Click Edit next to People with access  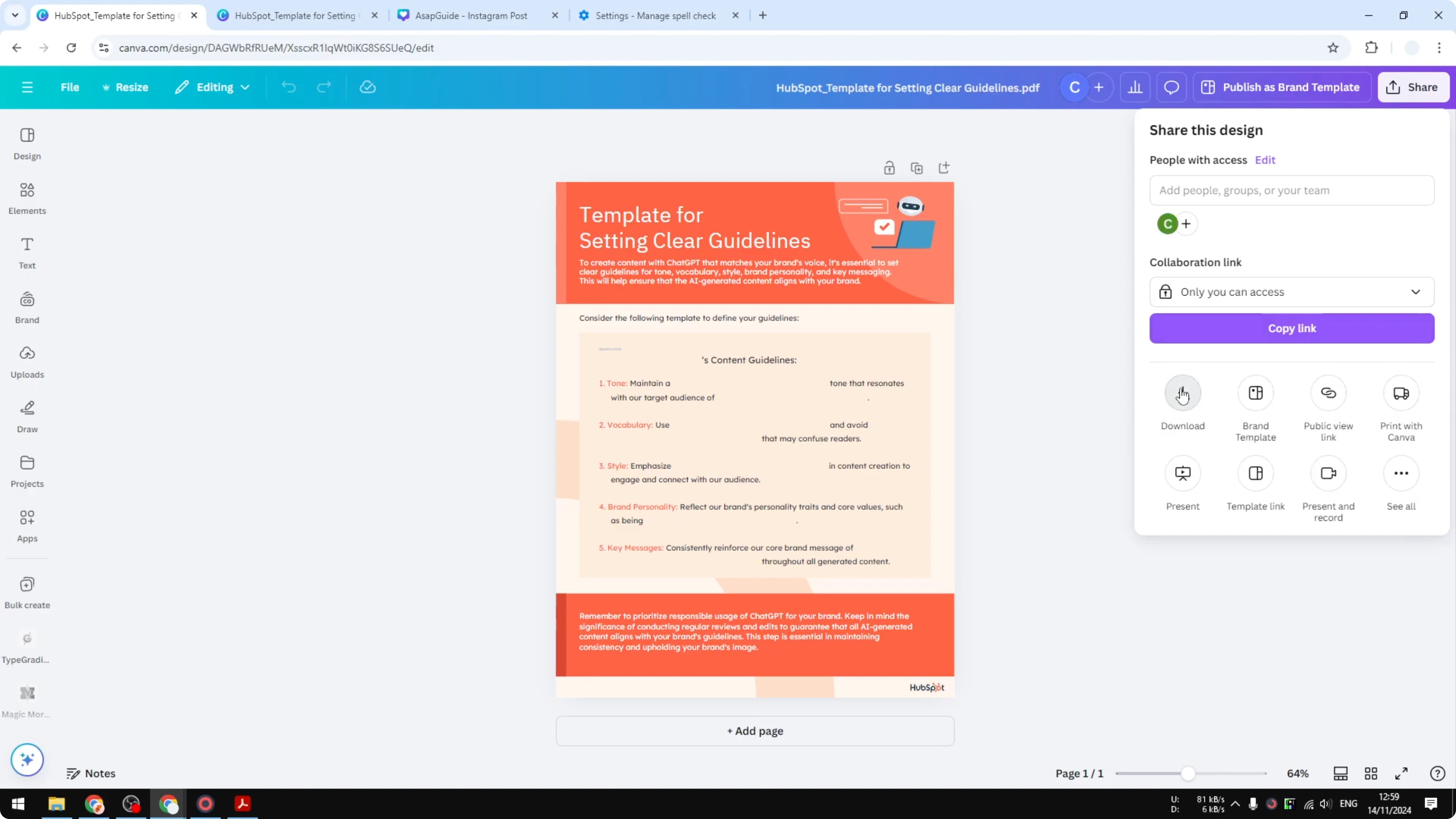coord(1265,160)
